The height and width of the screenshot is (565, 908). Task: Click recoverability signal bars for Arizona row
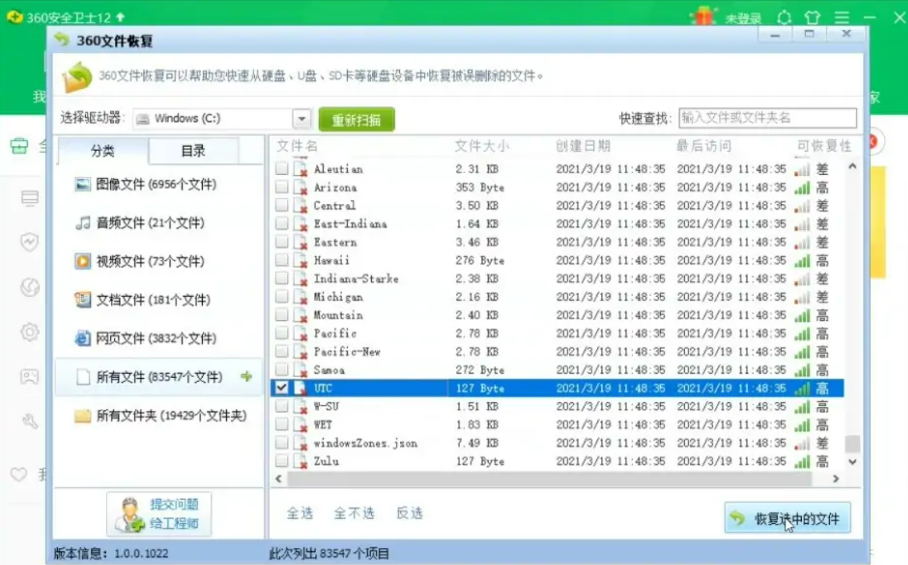[x=802, y=188]
